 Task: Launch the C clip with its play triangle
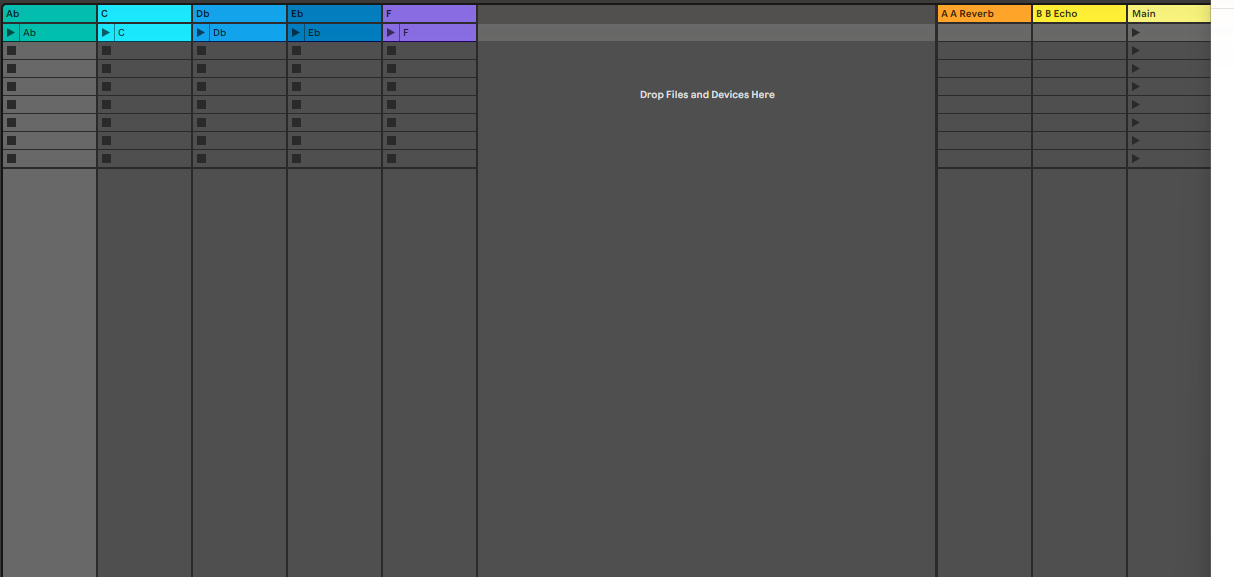[x=106, y=33]
